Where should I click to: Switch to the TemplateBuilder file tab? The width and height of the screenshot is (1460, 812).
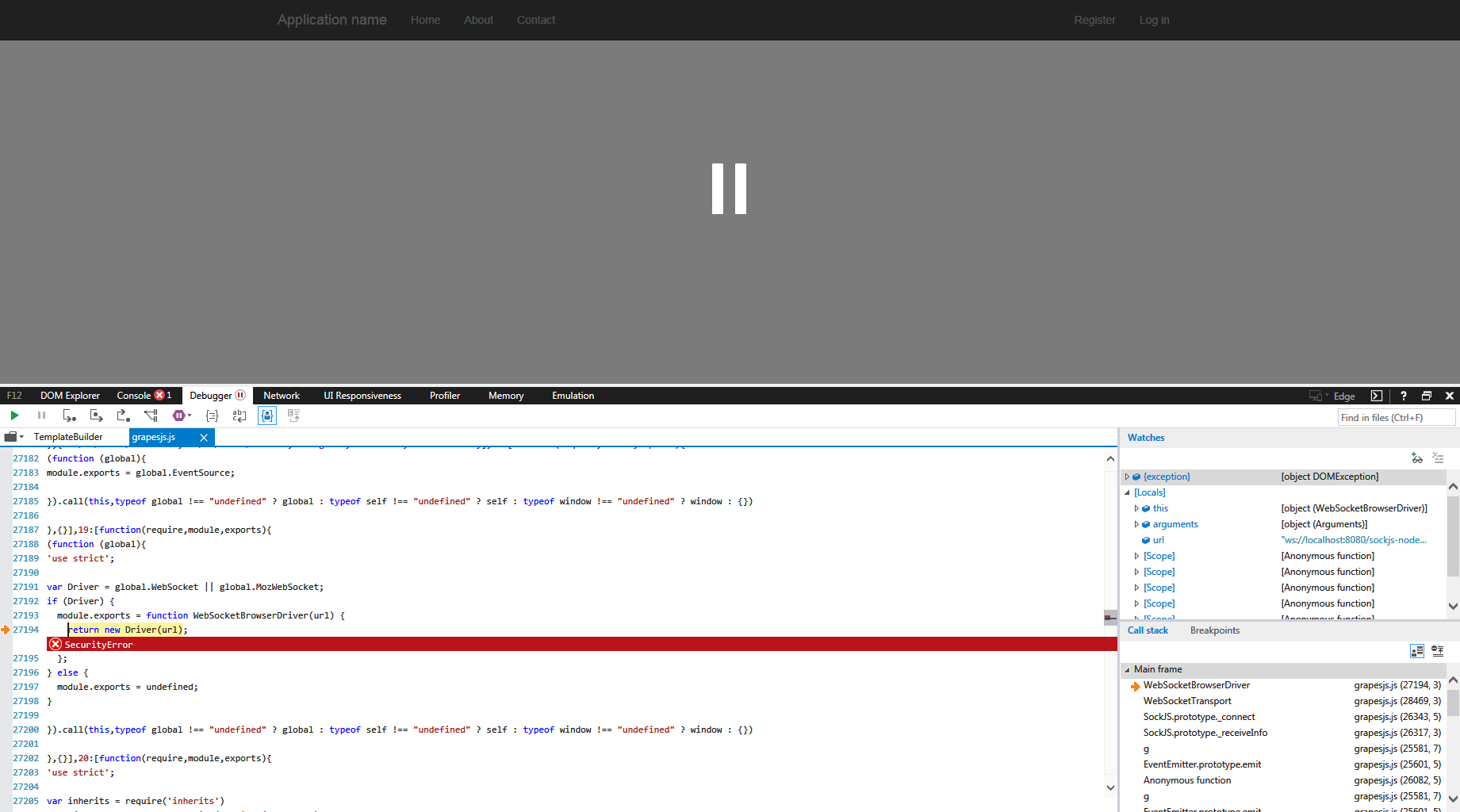(x=68, y=437)
